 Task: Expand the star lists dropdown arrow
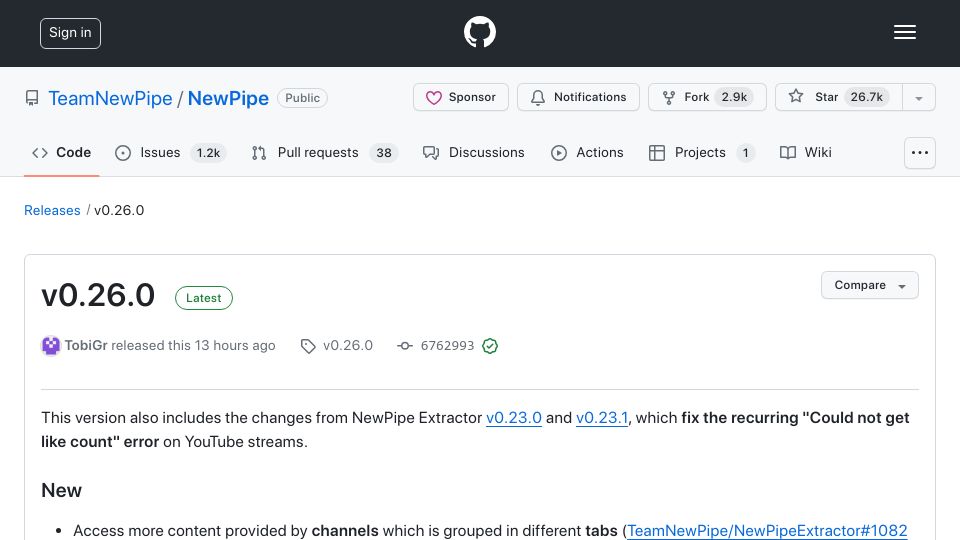(919, 98)
